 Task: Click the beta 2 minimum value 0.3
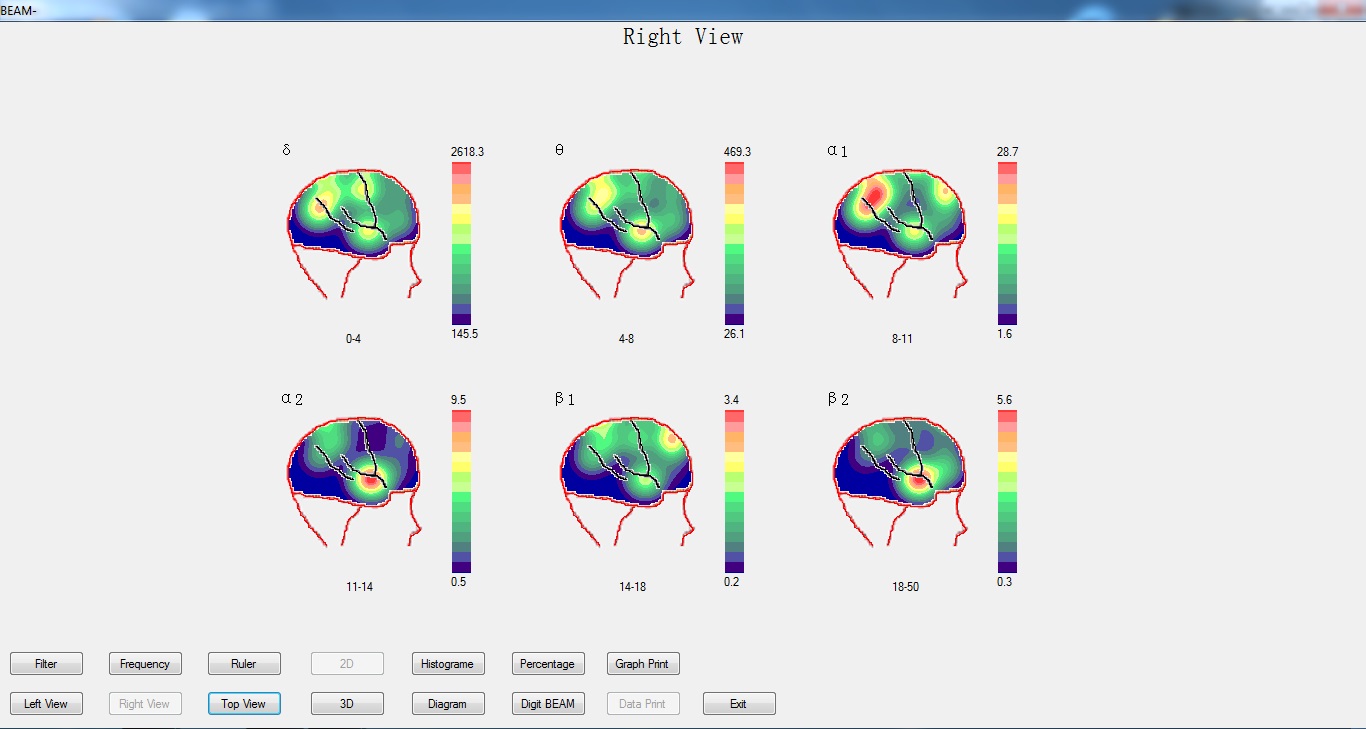tap(1005, 582)
